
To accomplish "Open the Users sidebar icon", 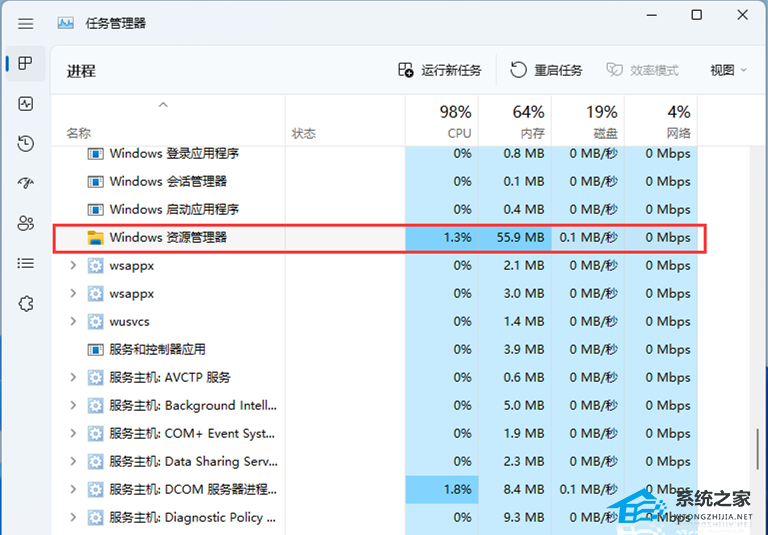I will [25, 223].
